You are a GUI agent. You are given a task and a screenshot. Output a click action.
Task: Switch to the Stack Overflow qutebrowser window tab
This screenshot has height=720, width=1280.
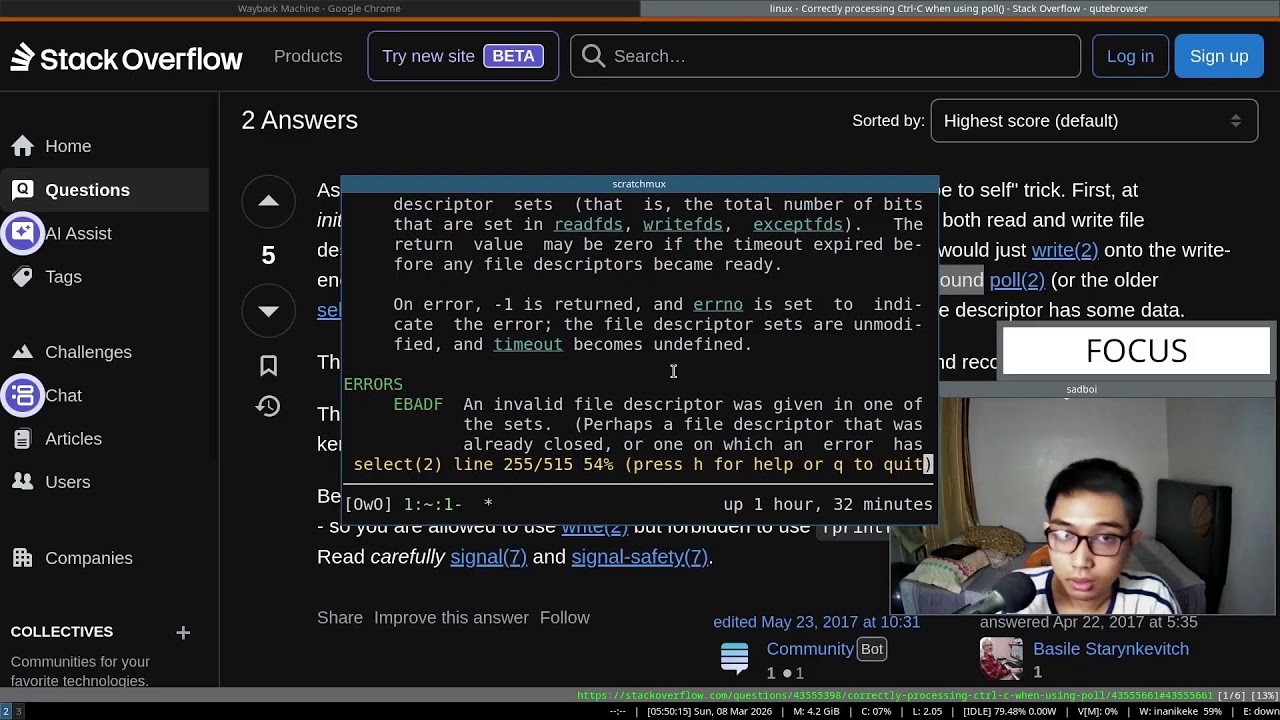(959, 9)
